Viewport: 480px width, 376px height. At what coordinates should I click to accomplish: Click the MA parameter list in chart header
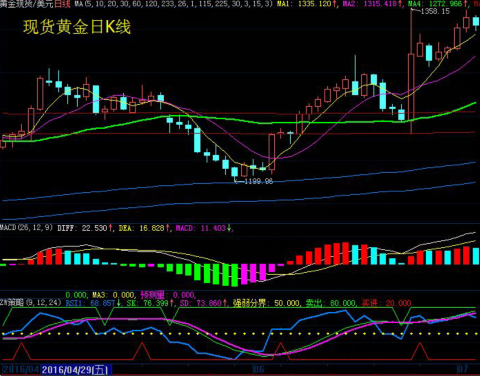point(173,4)
